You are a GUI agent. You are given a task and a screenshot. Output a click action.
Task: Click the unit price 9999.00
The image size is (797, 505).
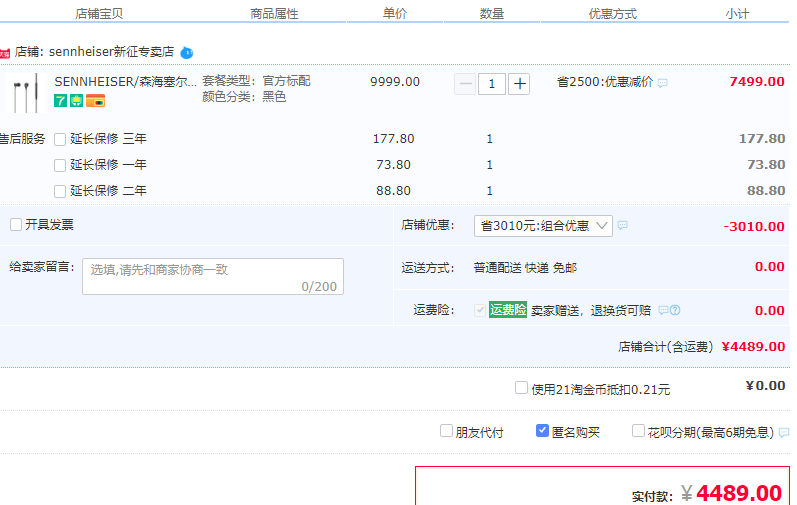(x=395, y=82)
